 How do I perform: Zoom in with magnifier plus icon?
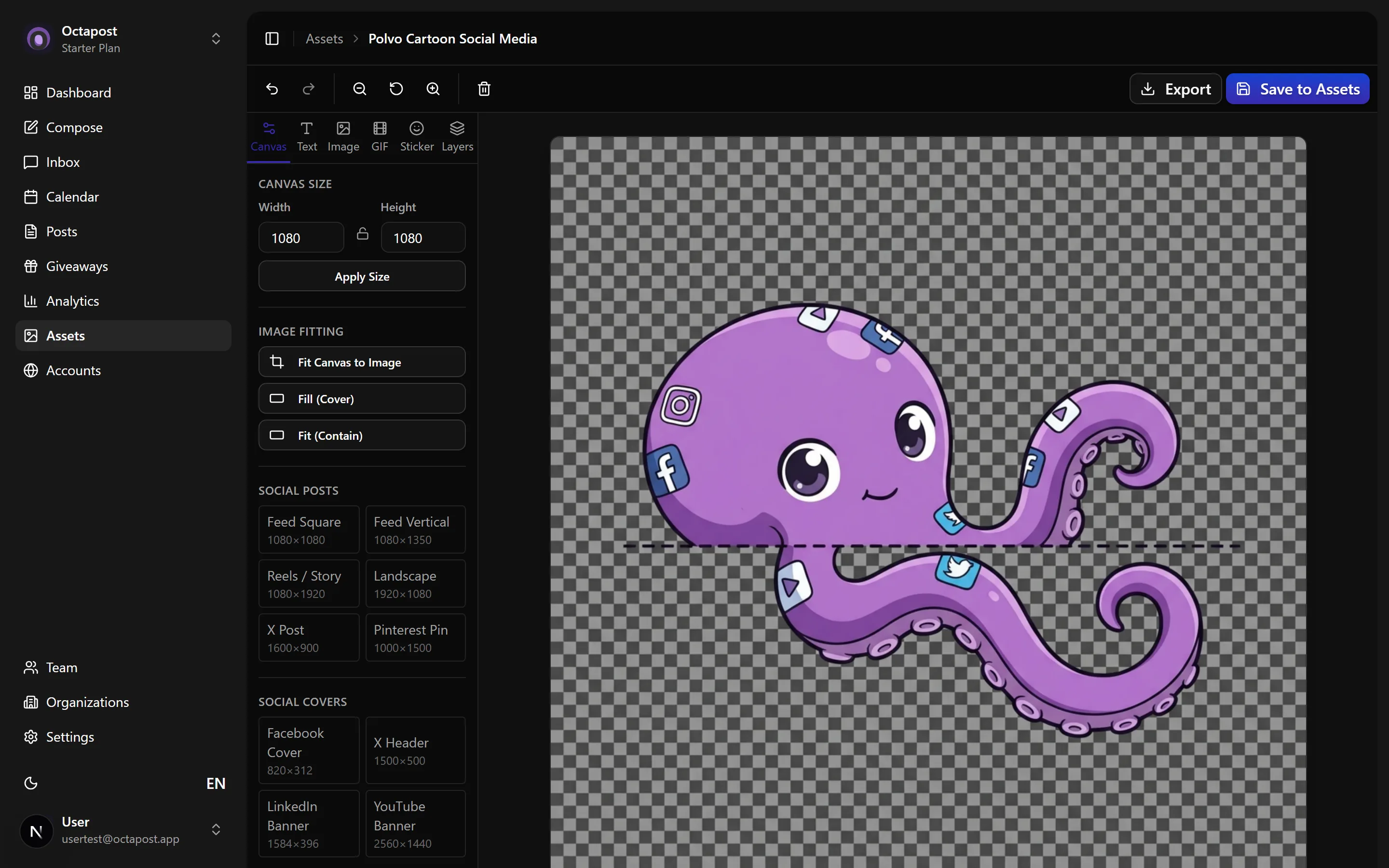434,89
